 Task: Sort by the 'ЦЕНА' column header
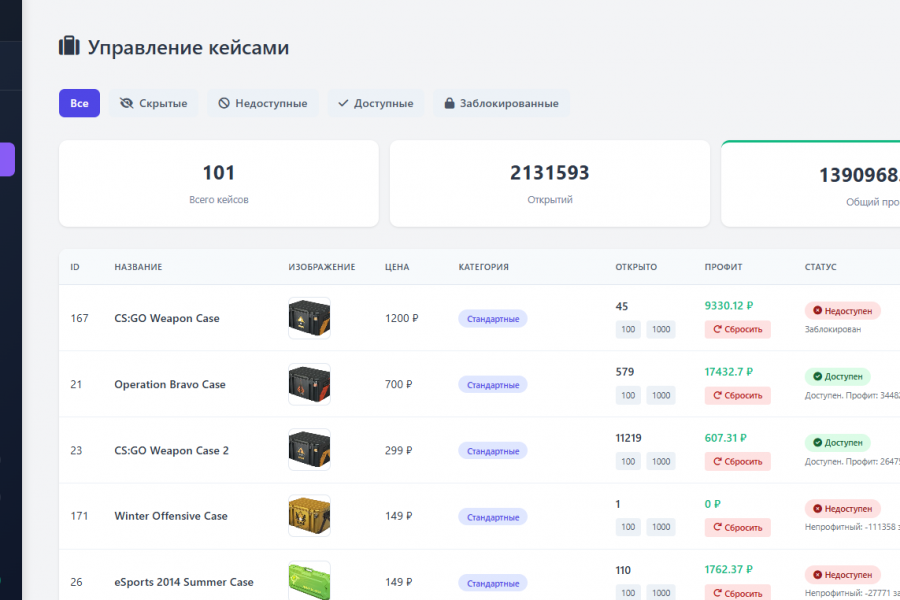point(397,267)
